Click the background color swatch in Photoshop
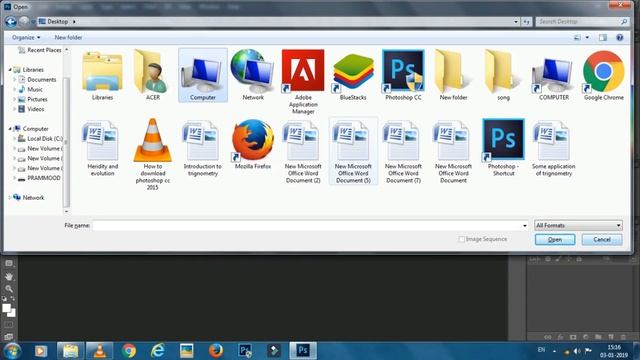 pos(13,313)
